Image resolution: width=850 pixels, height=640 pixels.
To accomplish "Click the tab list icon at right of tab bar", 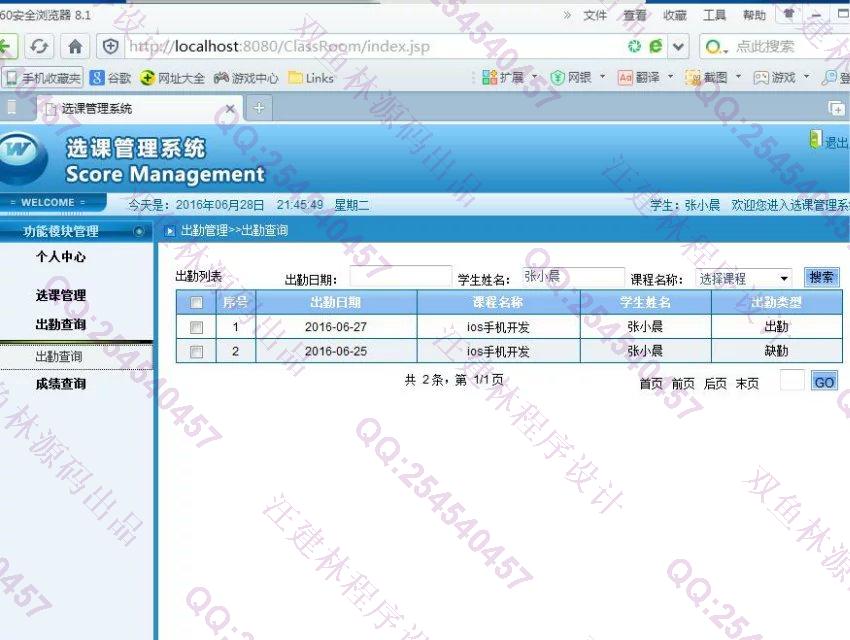I will pyautogui.click(x=836, y=108).
